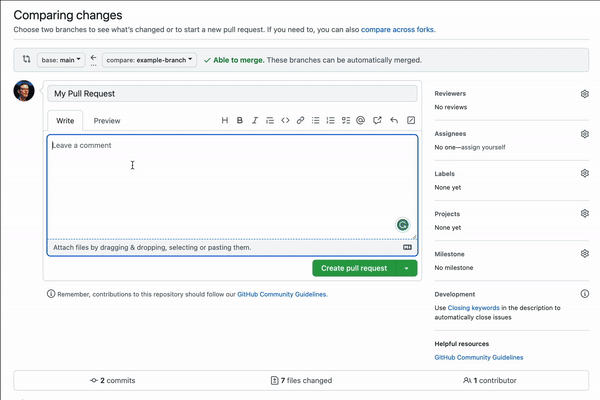Reference an issue or pull request icon
Image resolution: width=600 pixels, height=400 pixels.
[377, 121]
